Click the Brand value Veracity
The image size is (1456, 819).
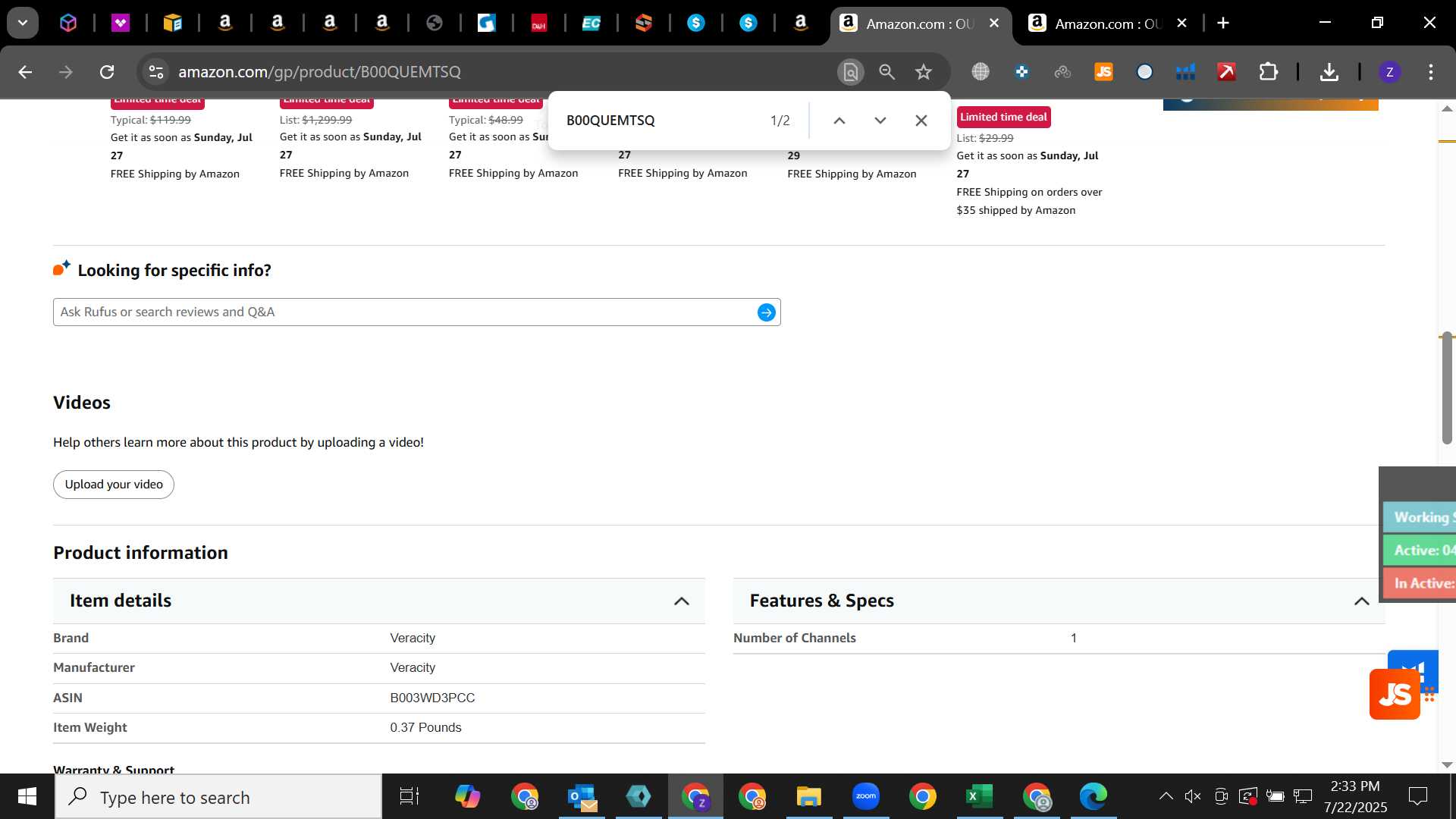click(413, 639)
